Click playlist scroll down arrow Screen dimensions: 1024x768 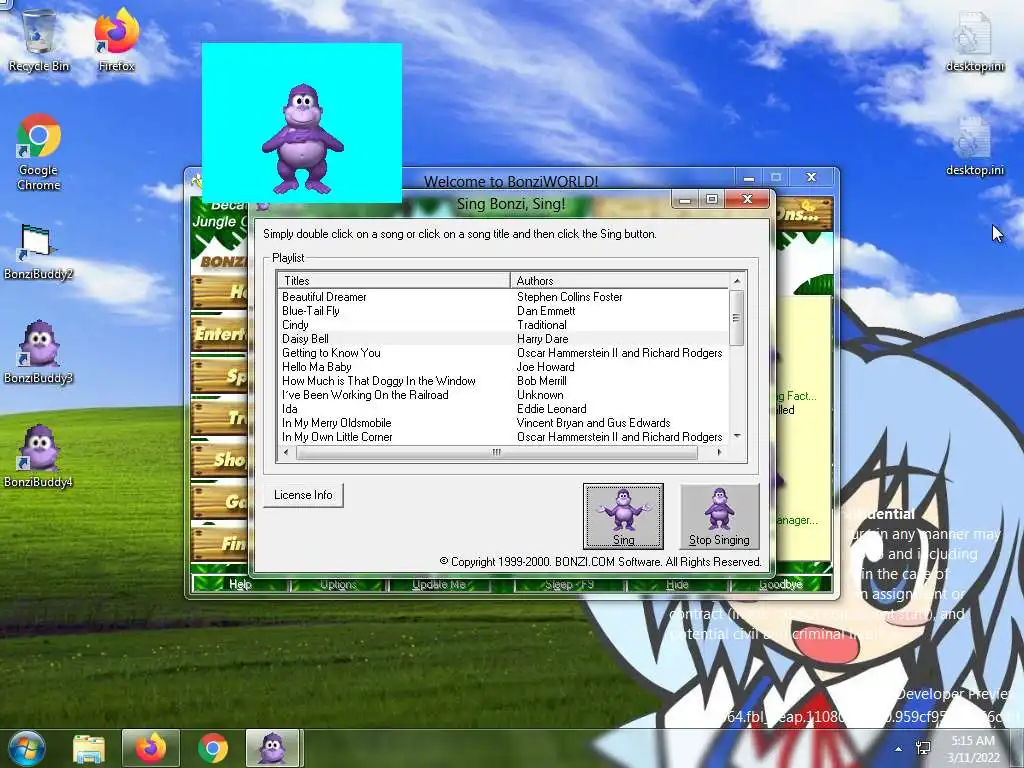[737, 436]
